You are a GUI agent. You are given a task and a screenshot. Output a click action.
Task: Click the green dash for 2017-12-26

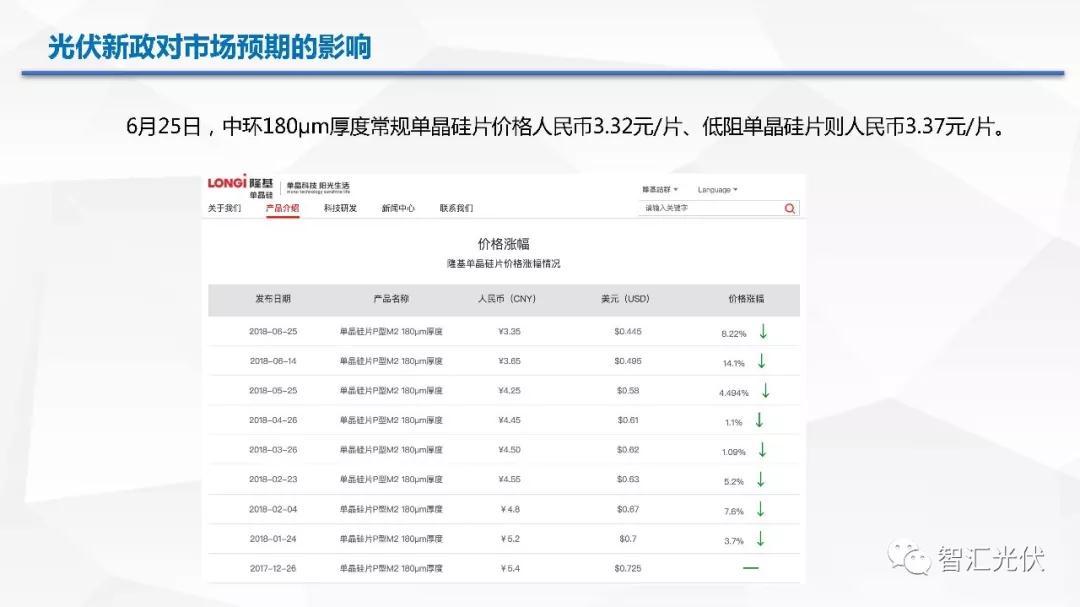751,568
